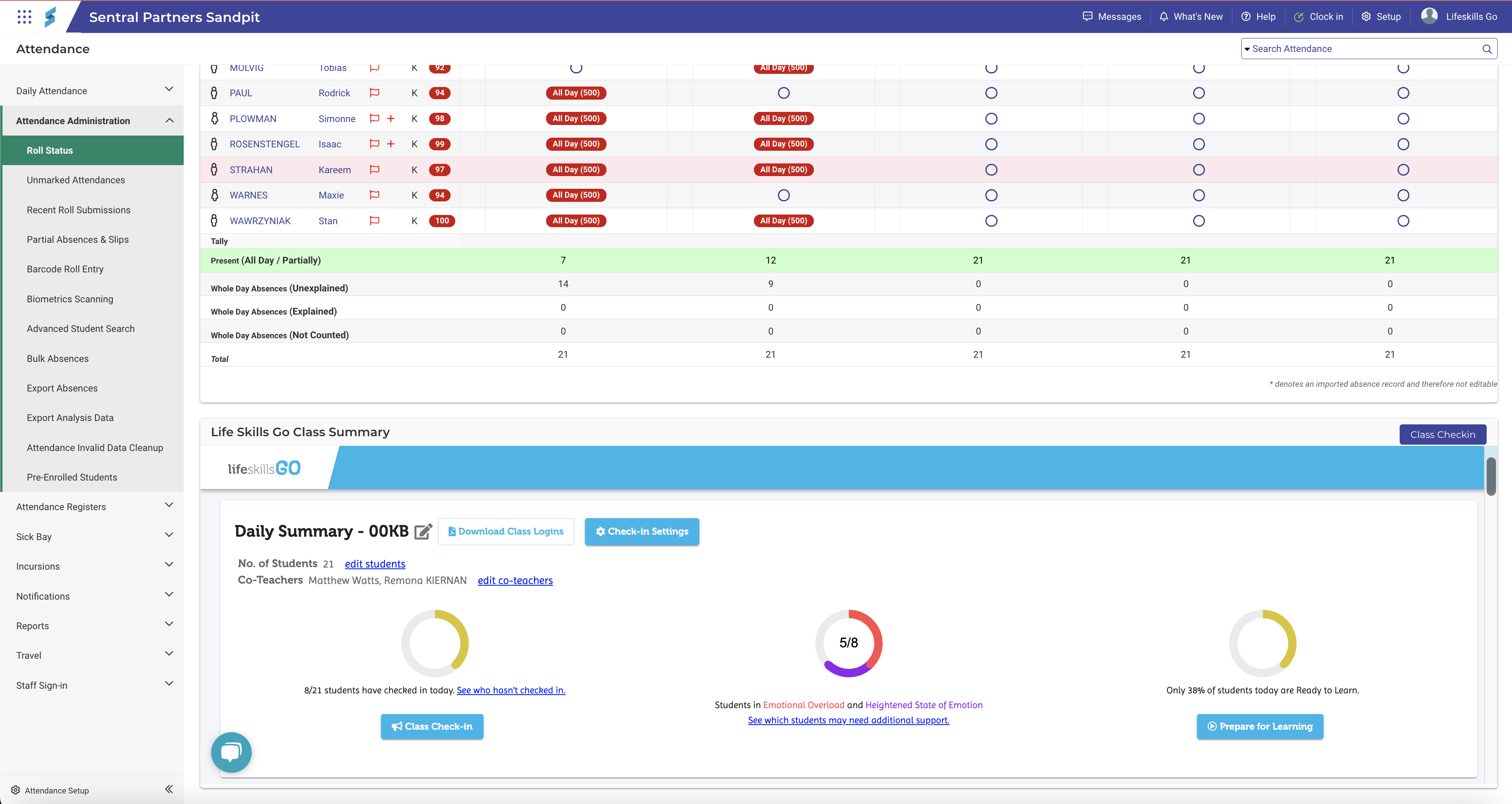
Task: Click the Class Checkin button
Action: (1442, 435)
